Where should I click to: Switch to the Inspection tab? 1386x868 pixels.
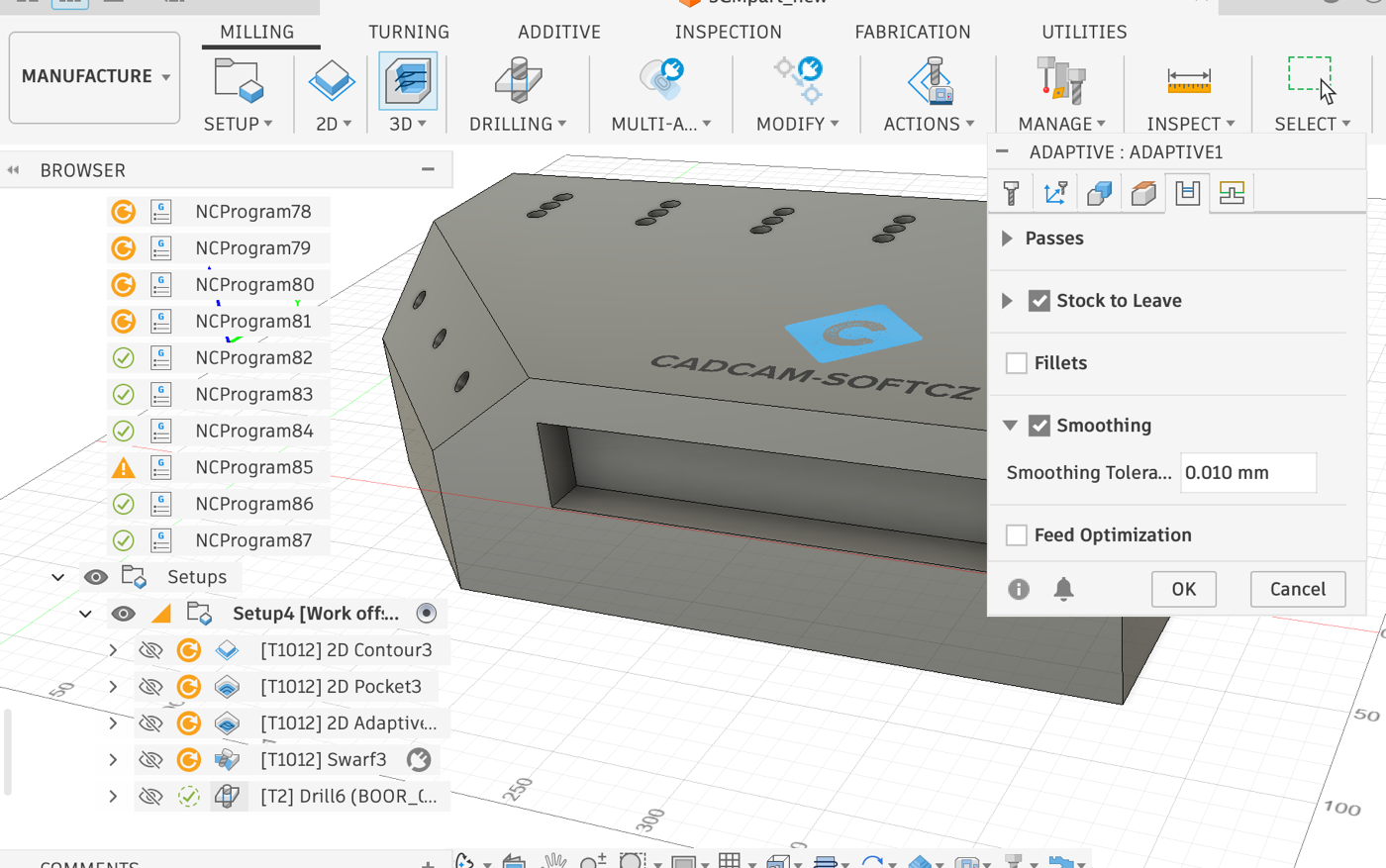[729, 32]
